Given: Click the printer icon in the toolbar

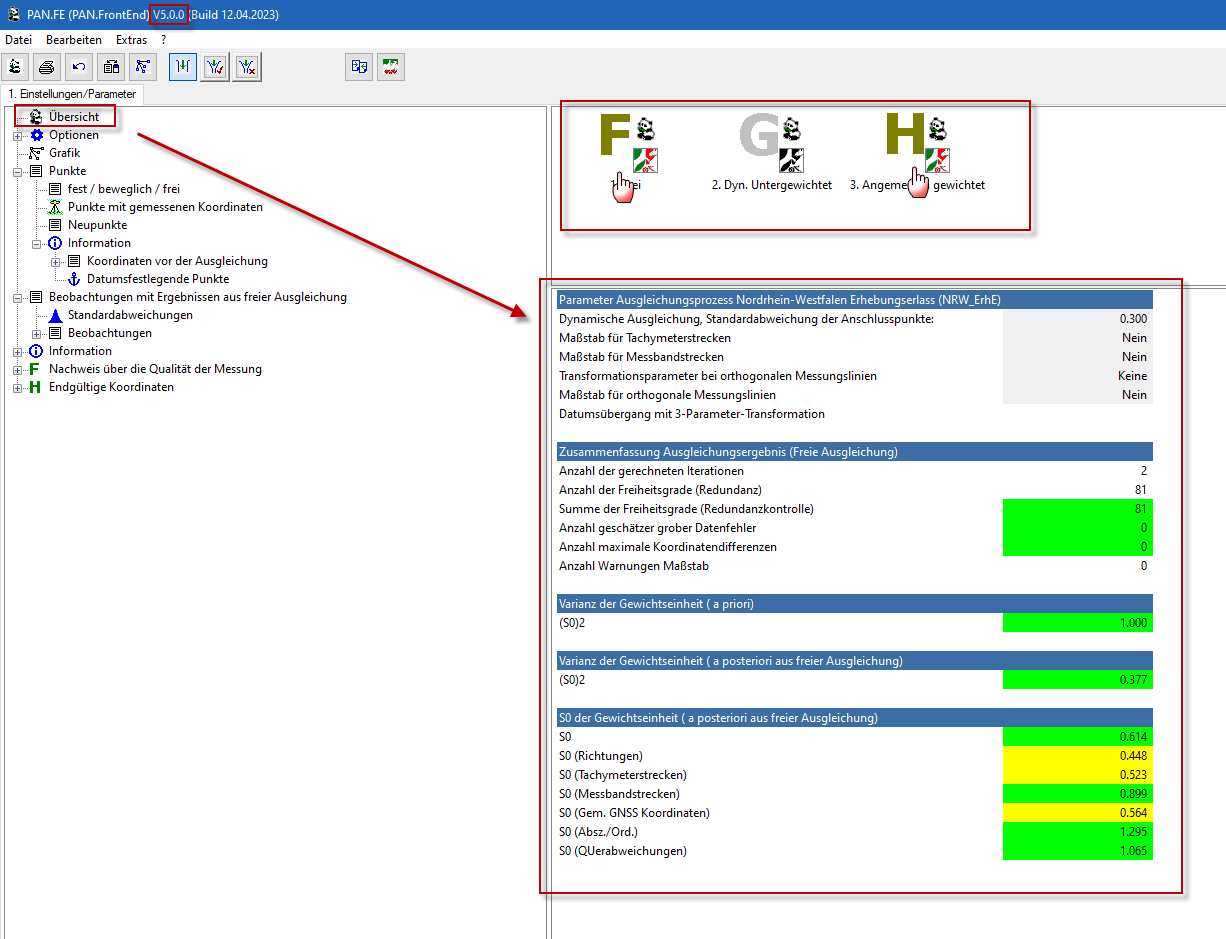Looking at the screenshot, I should (x=46, y=67).
